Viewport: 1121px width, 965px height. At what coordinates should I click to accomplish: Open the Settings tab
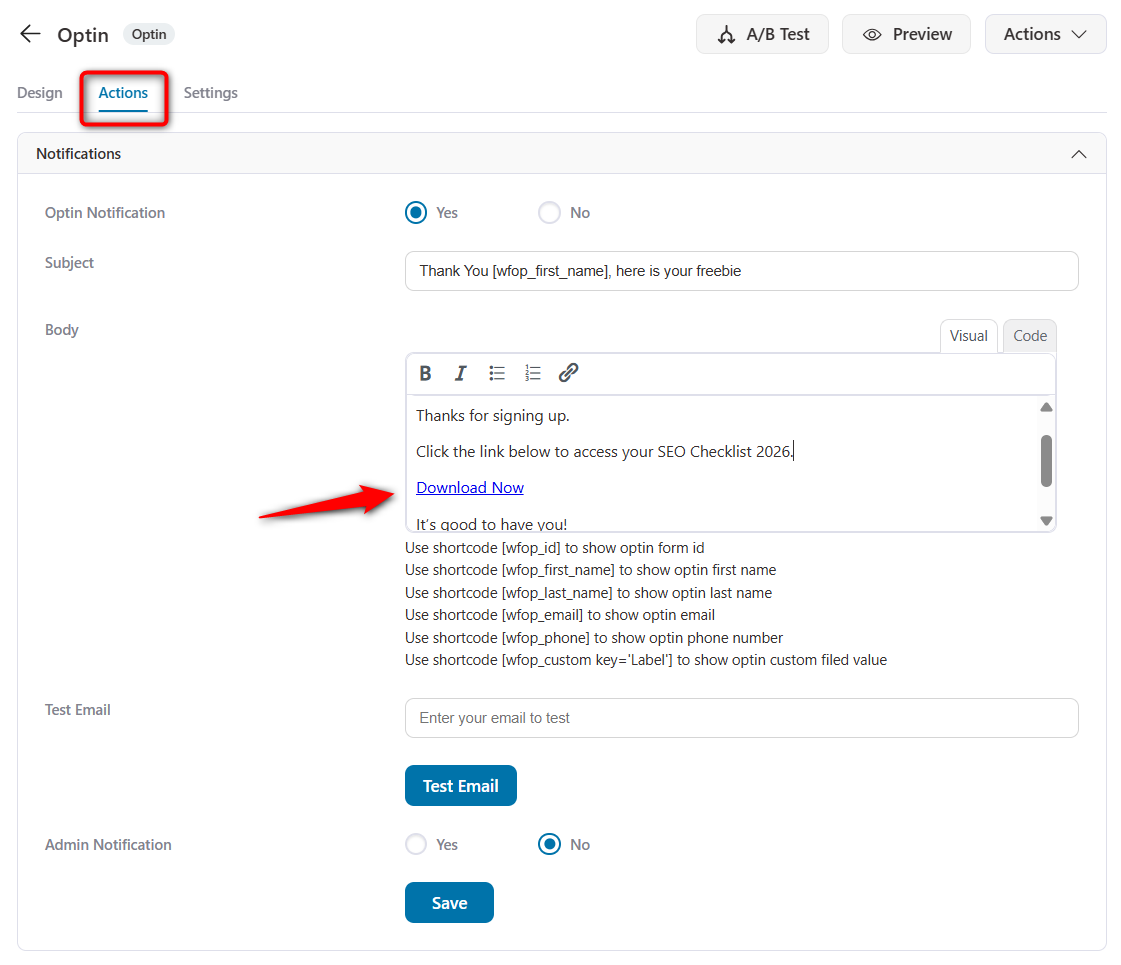coord(210,92)
